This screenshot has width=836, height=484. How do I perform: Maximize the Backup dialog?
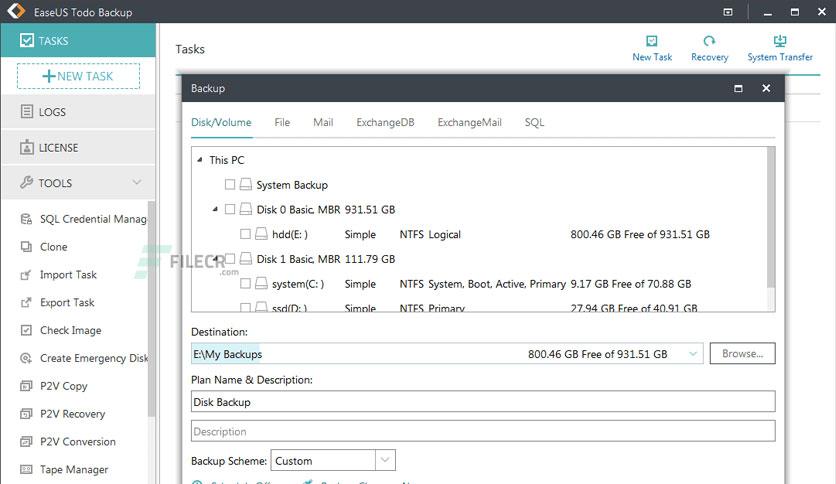click(738, 88)
